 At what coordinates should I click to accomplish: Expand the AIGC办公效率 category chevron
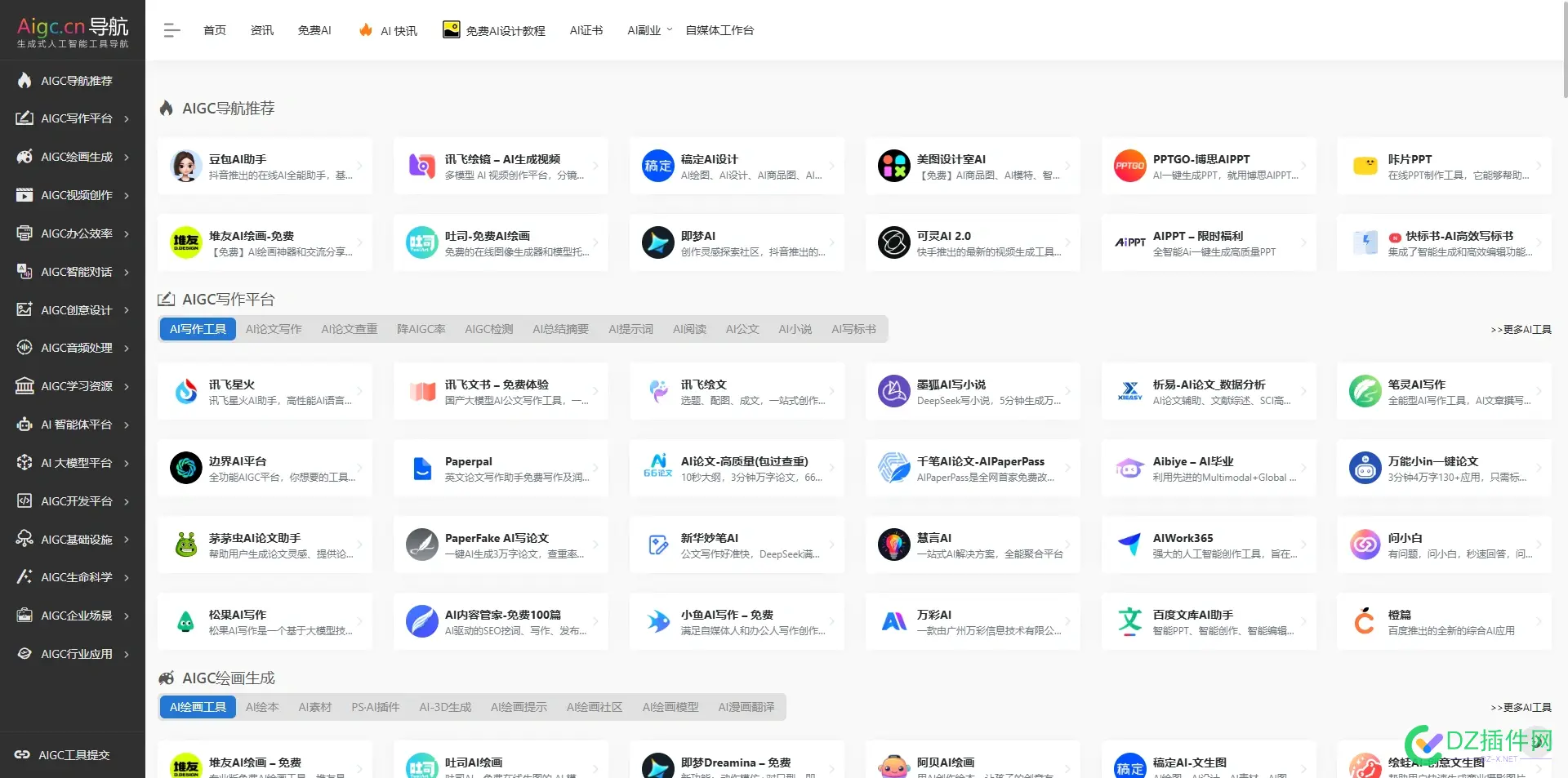click(x=127, y=233)
